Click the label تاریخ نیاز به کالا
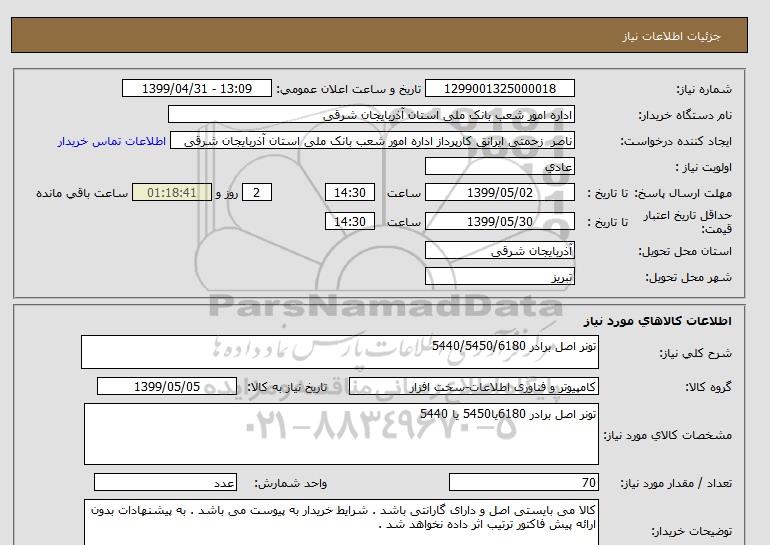 coord(287,387)
